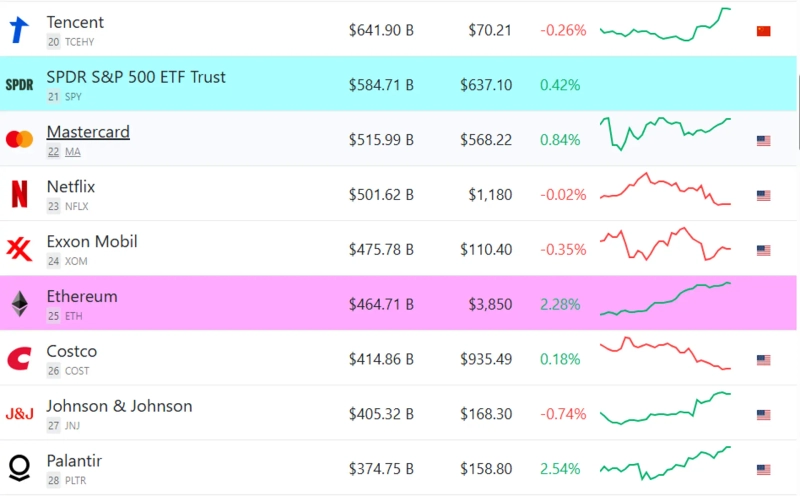Click the Ethereum diamond logo icon
800x496 pixels.
19,304
